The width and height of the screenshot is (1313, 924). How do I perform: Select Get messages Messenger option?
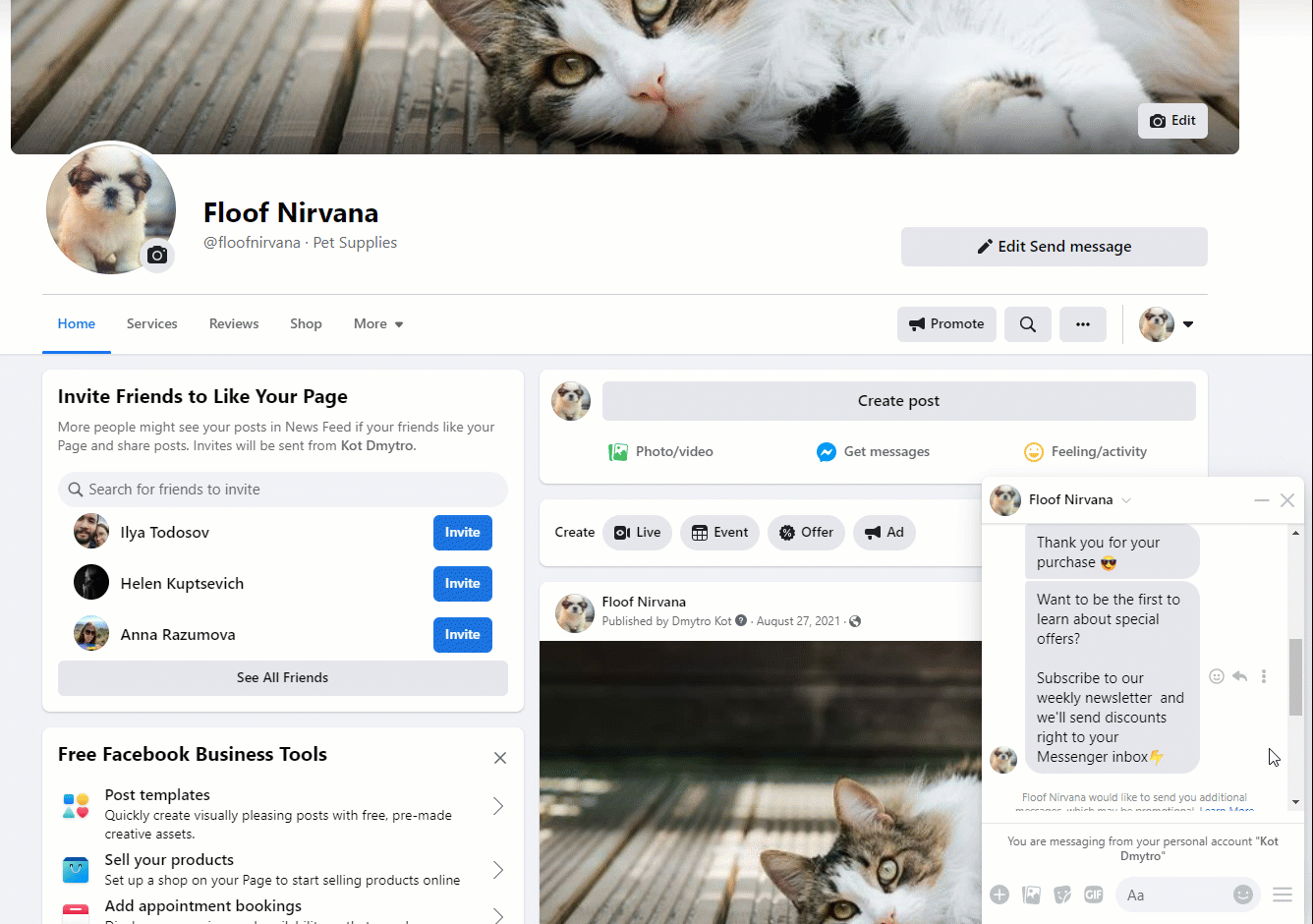click(x=873, y=452)
